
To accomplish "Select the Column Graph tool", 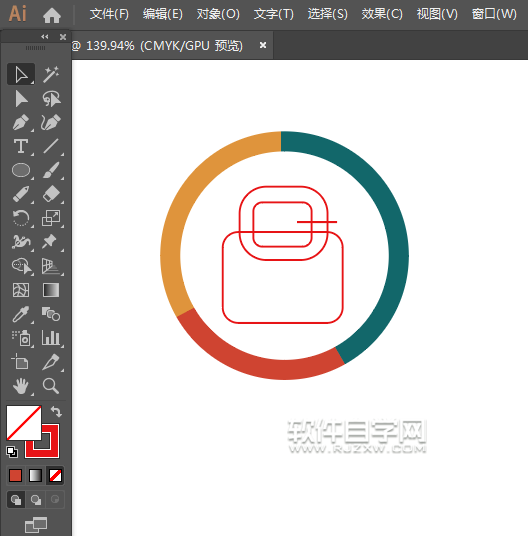I will coord(51,338).
